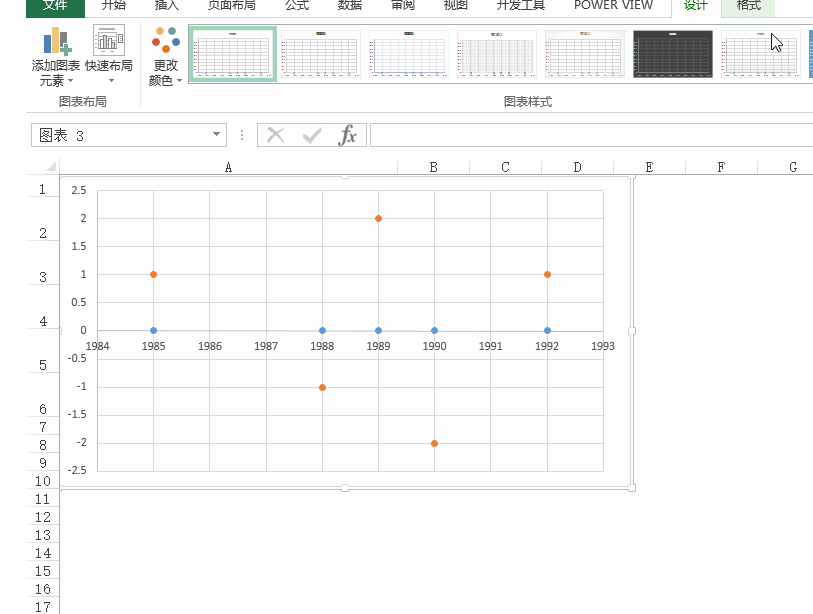This screenshot has width=813, height=614.
Task: Click the fx Insert Function icon
Action: tap(347, 135)
